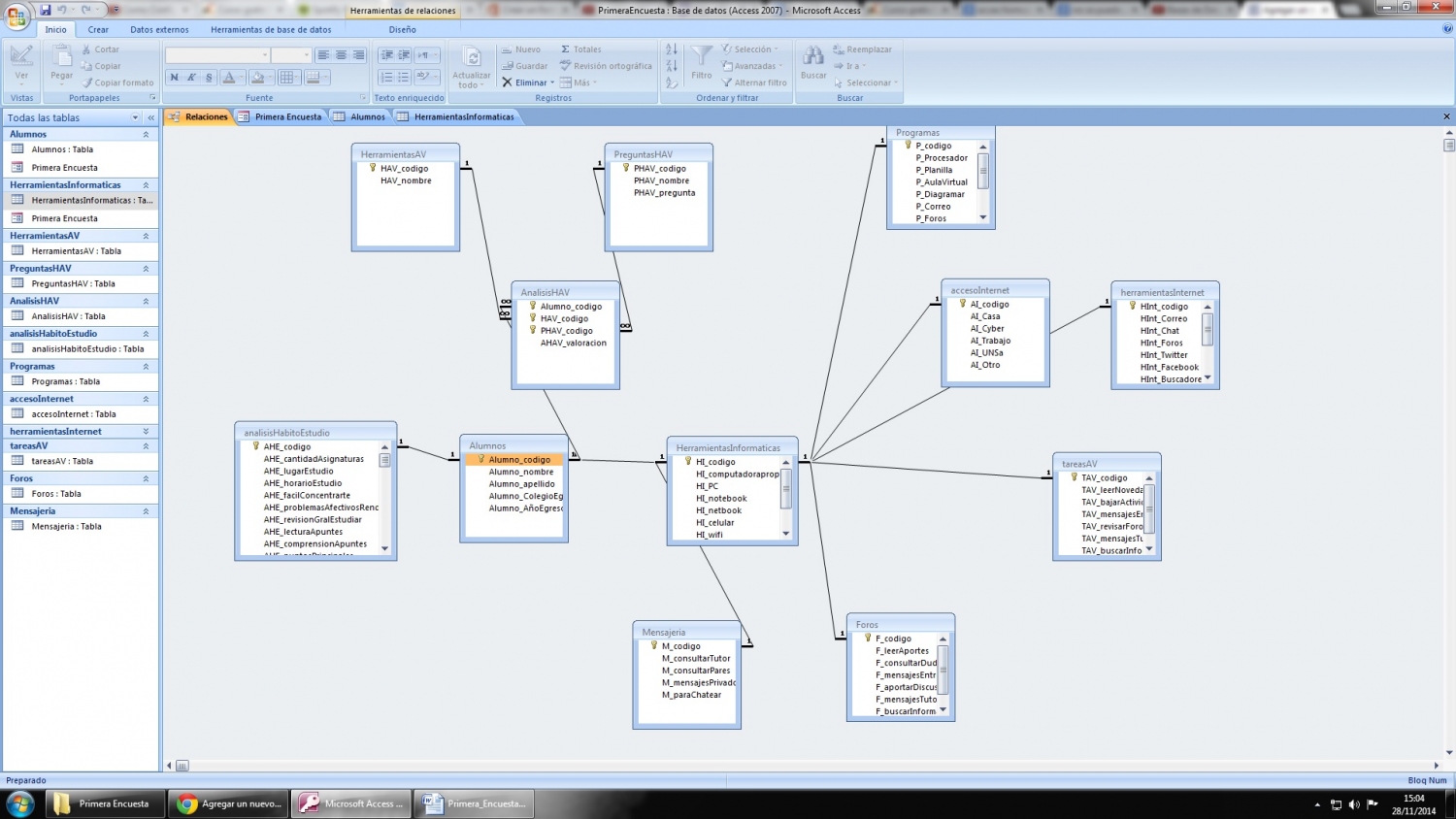Click the Save icon in quick access toolbar
This screenshot has height=819, width=1456.
tap(46, 10)
